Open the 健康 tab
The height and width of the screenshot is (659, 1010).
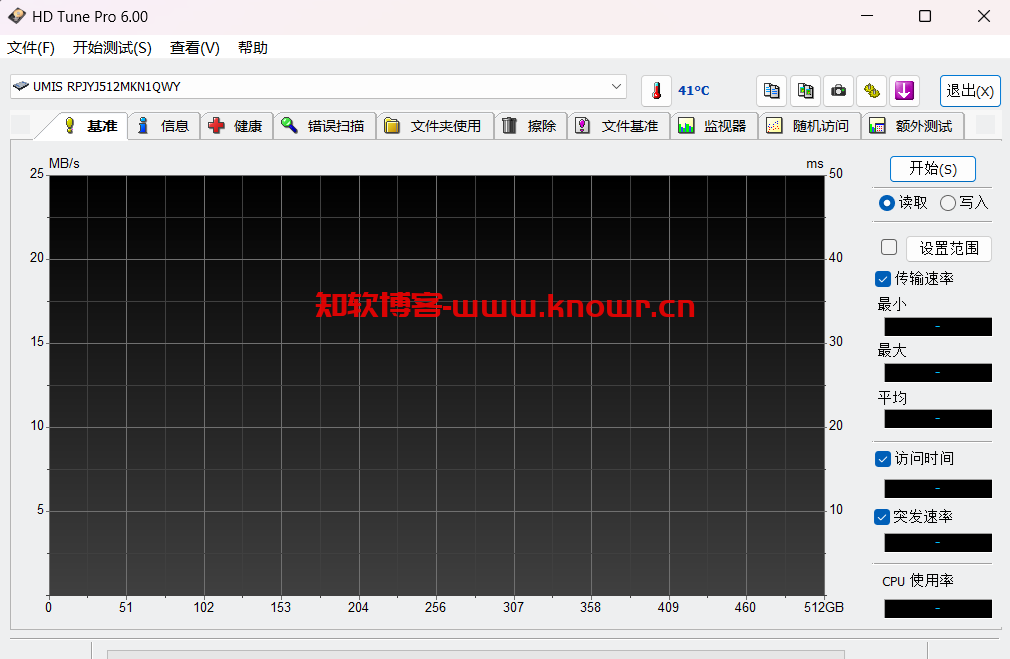[236, 126]
